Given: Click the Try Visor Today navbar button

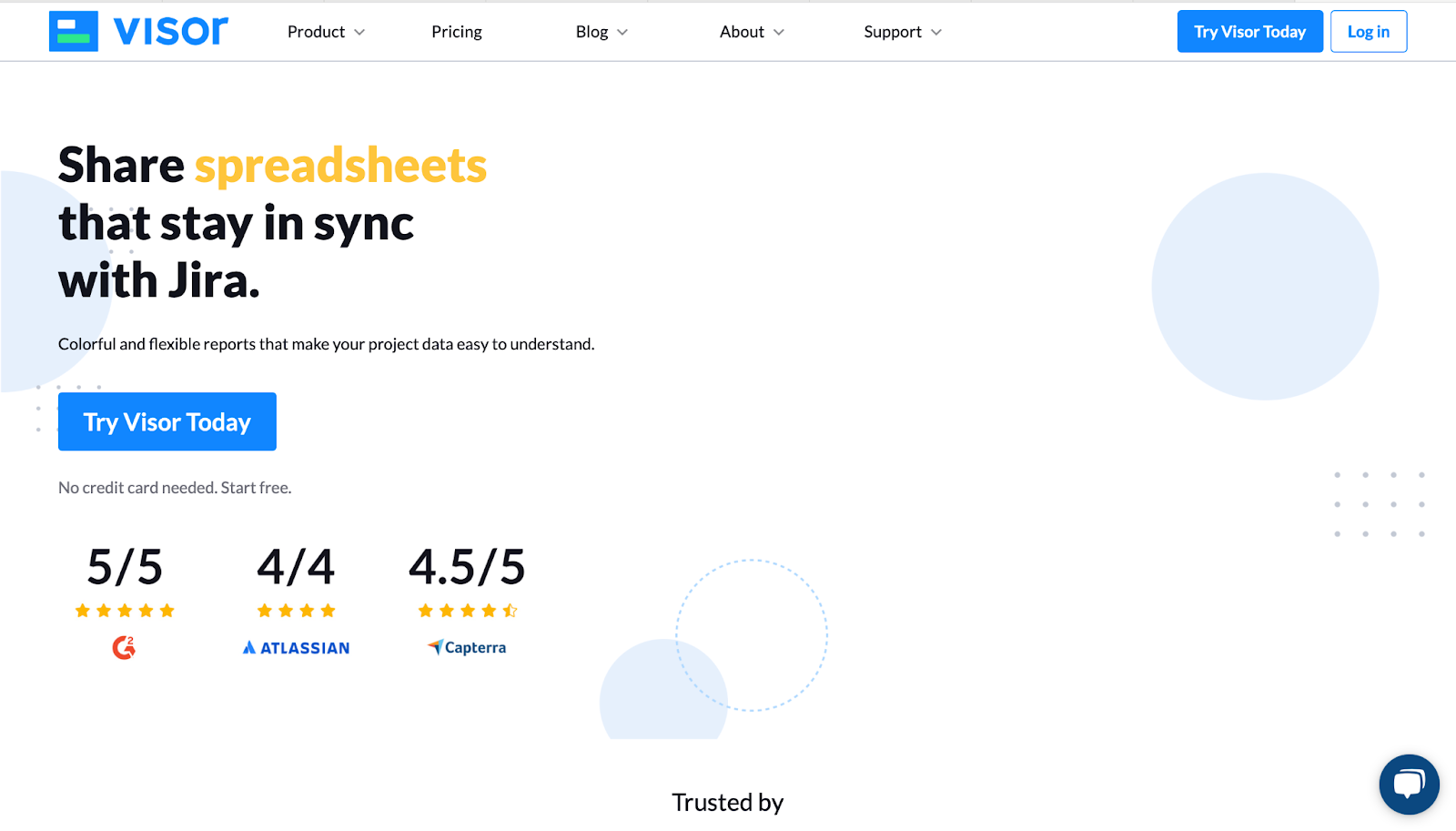Looking at the screenshot, I should click(x=1249, y=31).
